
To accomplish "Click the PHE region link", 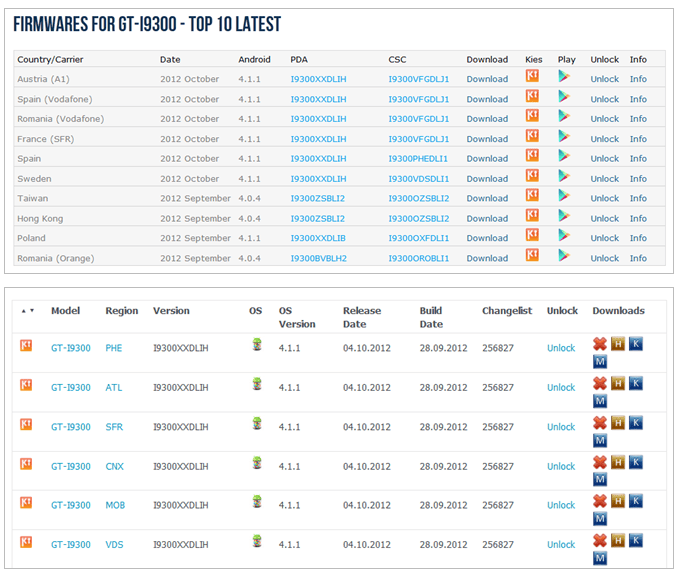I will click(x=114, y=348).
